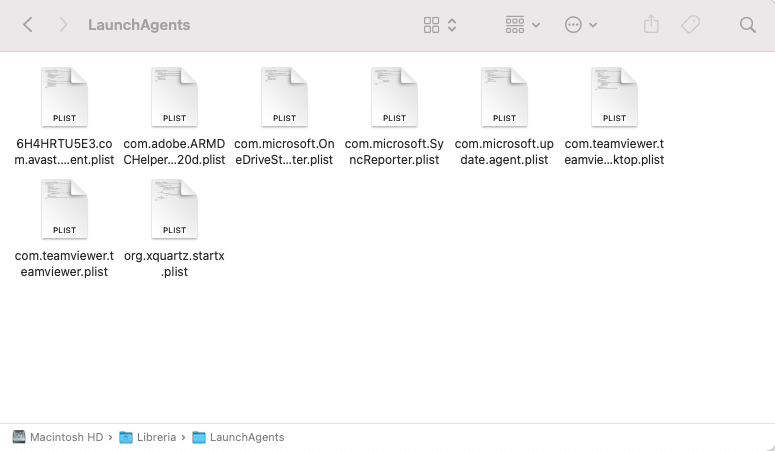This screenshot has width=775, height=451.
Task: Select com.microsoft.SyncReporter.plist file icon
Action: tap(394, 97)
